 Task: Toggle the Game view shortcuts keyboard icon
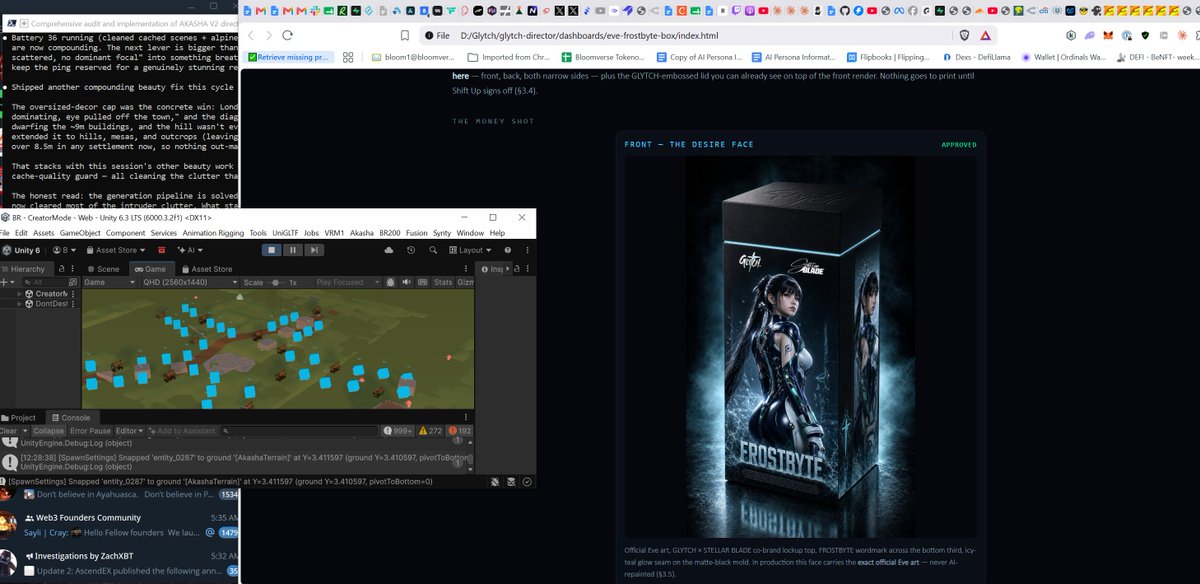[422, 282]
